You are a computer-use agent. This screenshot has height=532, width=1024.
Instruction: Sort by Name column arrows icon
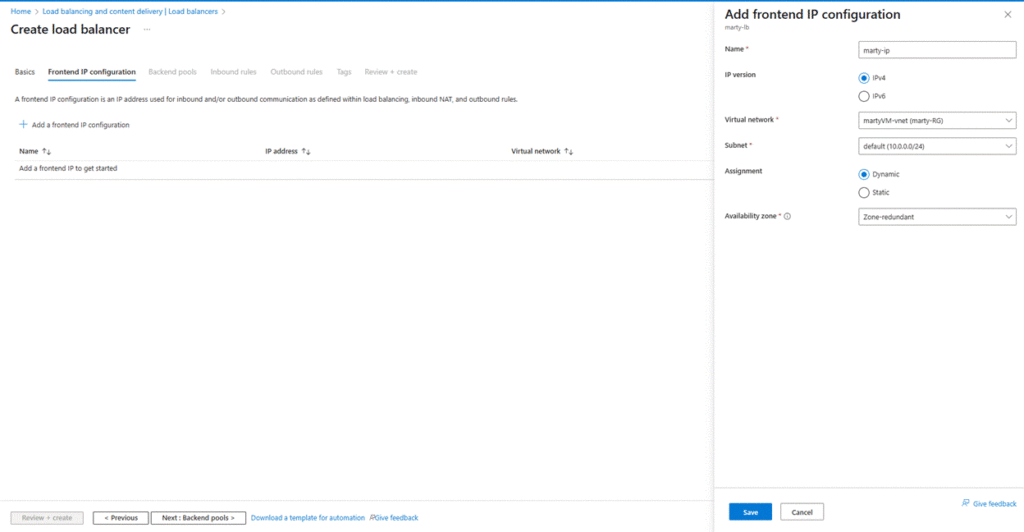tap(46, 151)
